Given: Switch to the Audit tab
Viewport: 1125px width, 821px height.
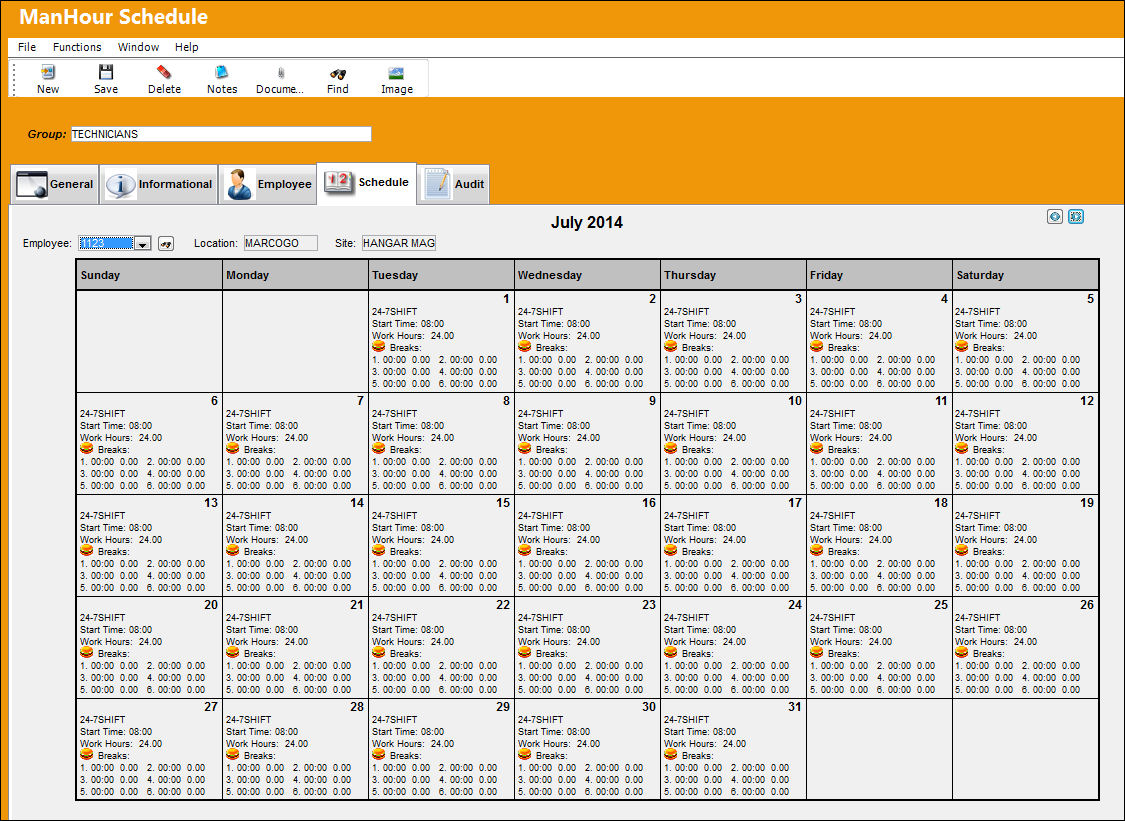Looking at the screenshot, I should click(x=453, y=184).
